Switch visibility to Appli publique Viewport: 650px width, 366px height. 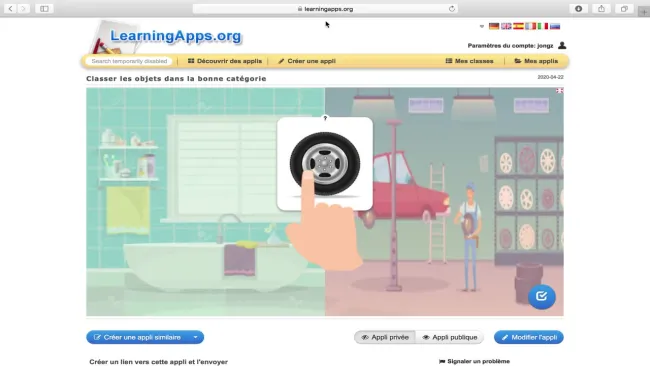click(450, 337)
